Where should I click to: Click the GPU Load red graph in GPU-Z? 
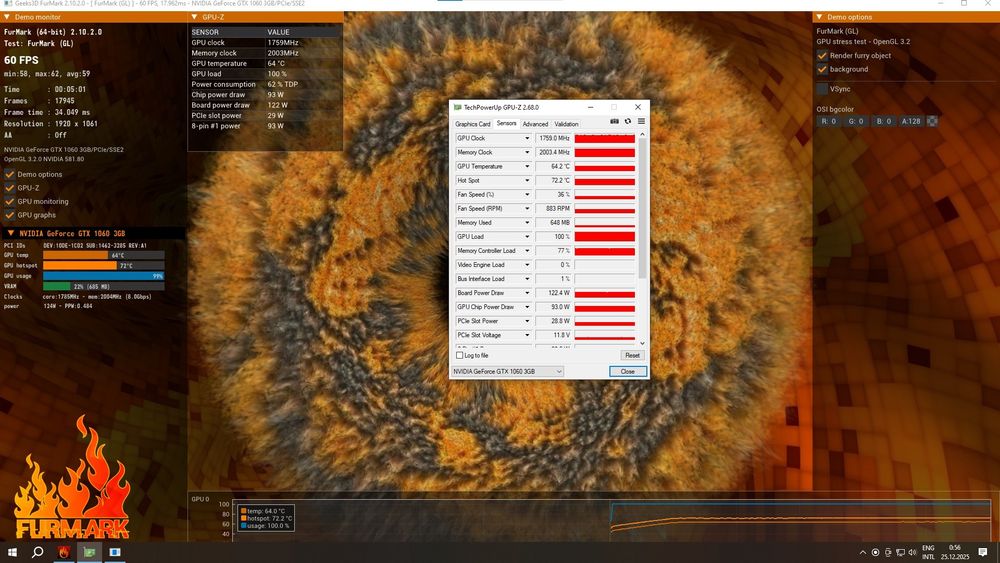click(x=605, y=237)
